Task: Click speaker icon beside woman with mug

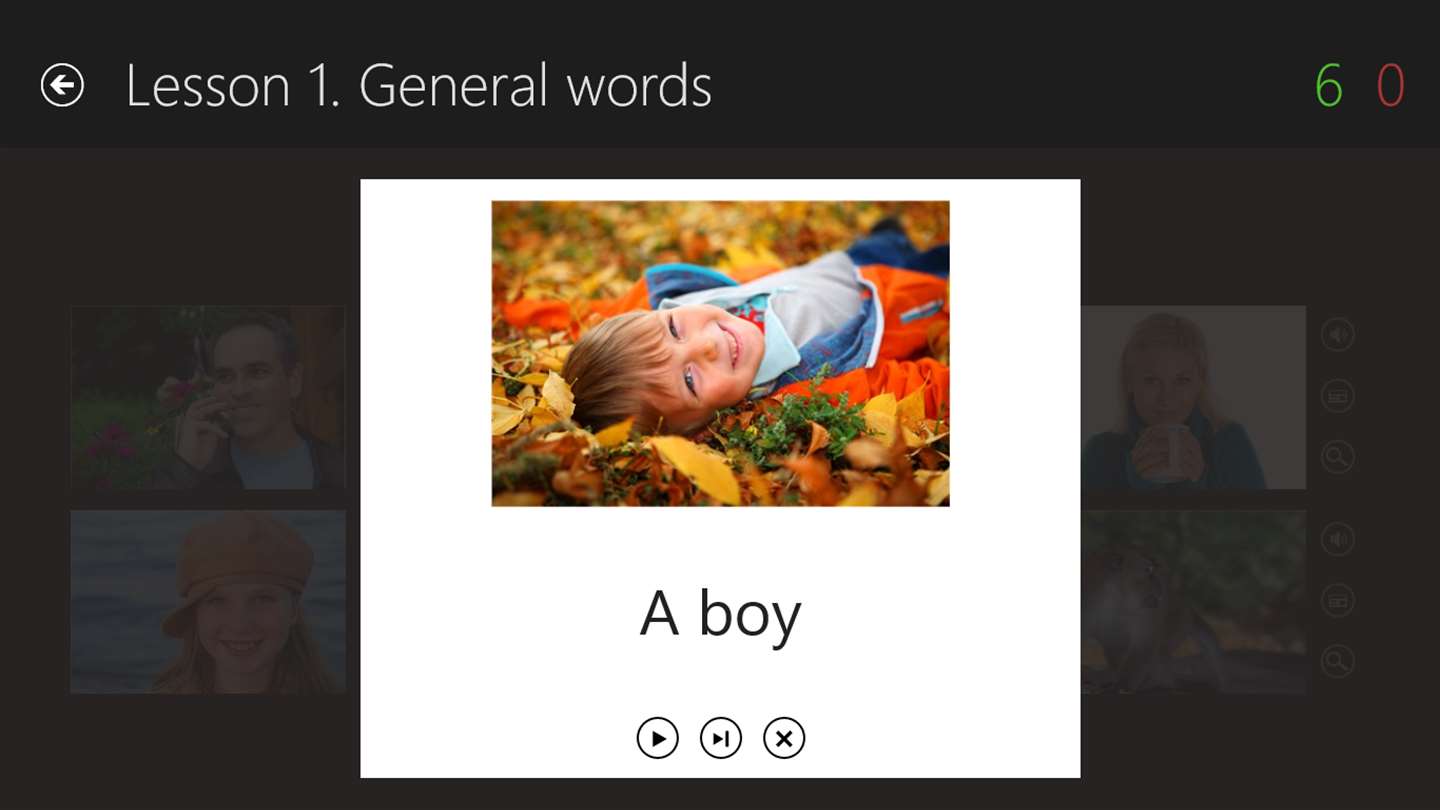Action: coord(1337,335)
